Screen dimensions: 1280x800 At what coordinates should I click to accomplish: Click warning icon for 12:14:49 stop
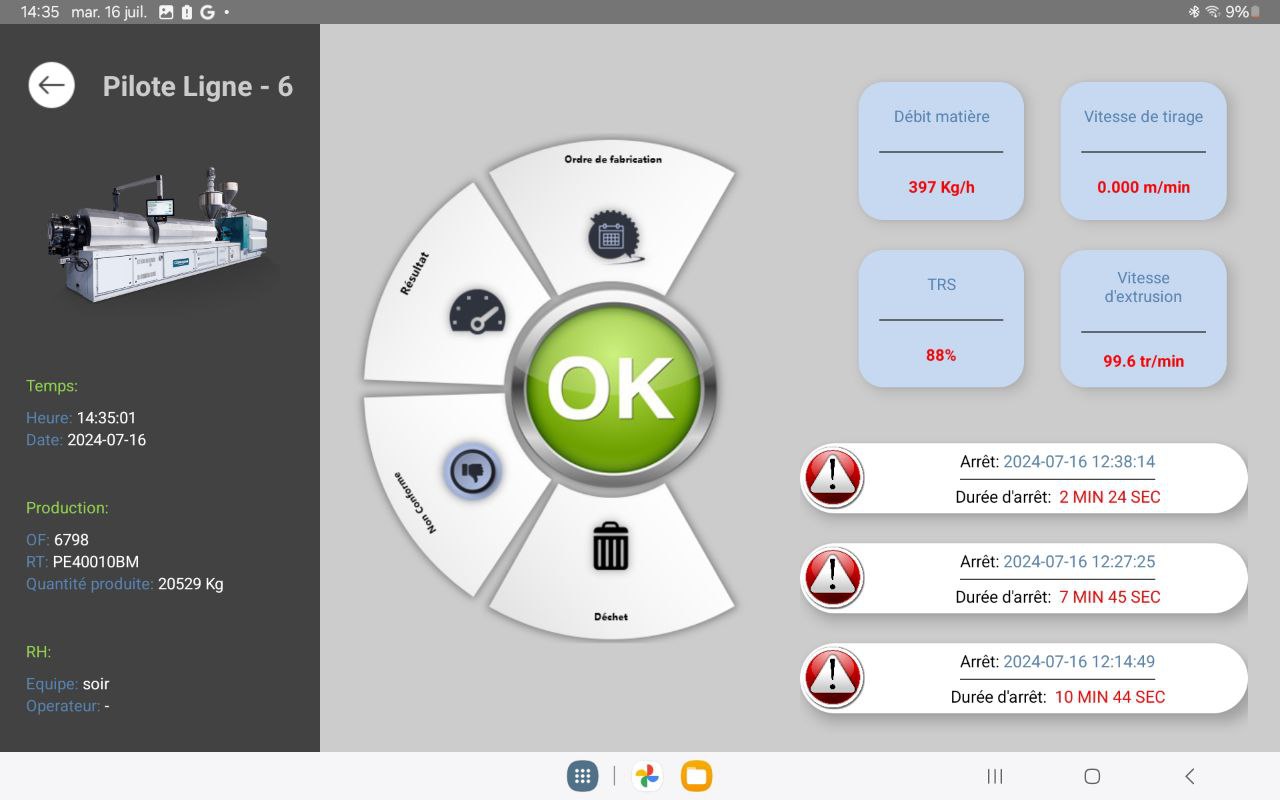click(x=832, y=678)
